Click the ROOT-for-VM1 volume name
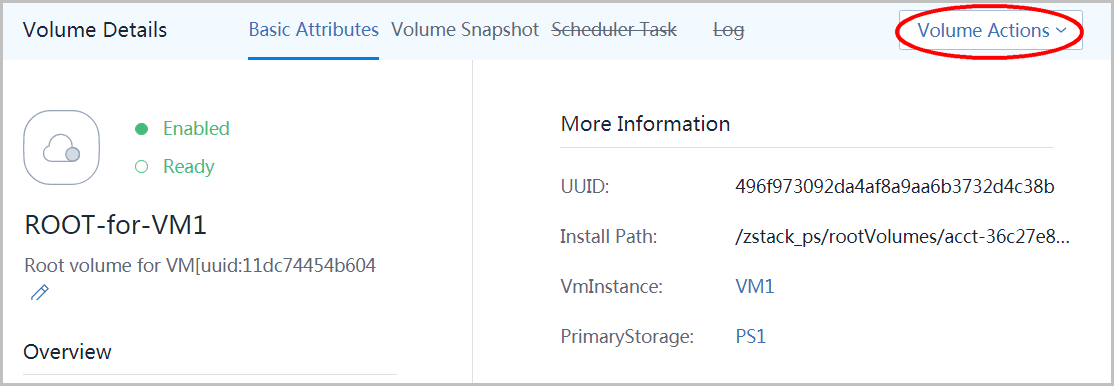The image size is (1114, 386). (116, 225)
